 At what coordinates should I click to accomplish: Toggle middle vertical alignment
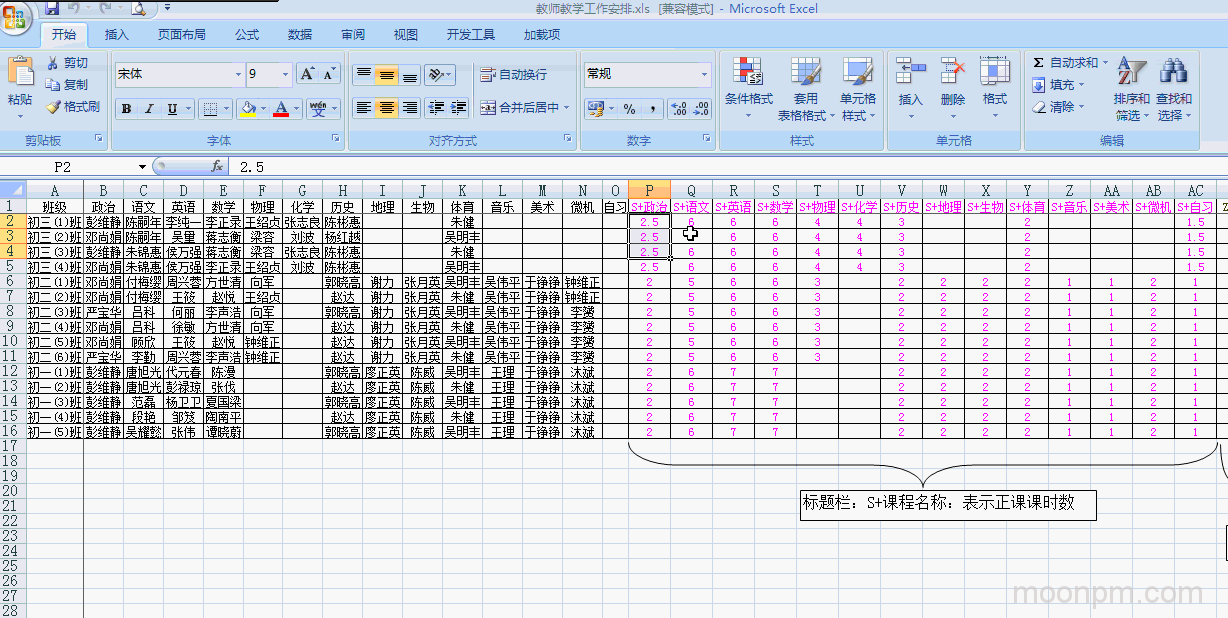tap(387, 75)
